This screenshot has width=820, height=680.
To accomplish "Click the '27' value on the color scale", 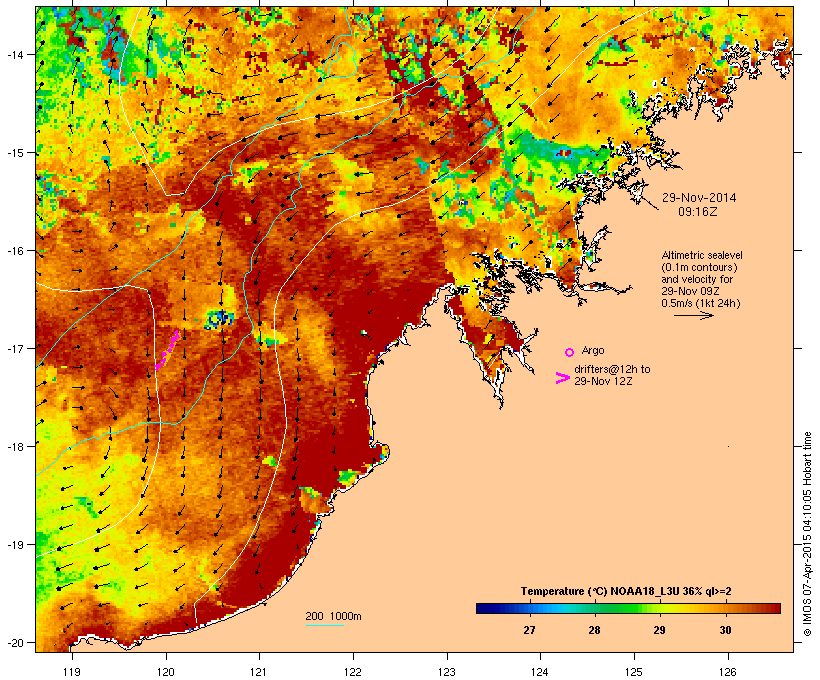I will pyautogui.click(x=529, y=630).
